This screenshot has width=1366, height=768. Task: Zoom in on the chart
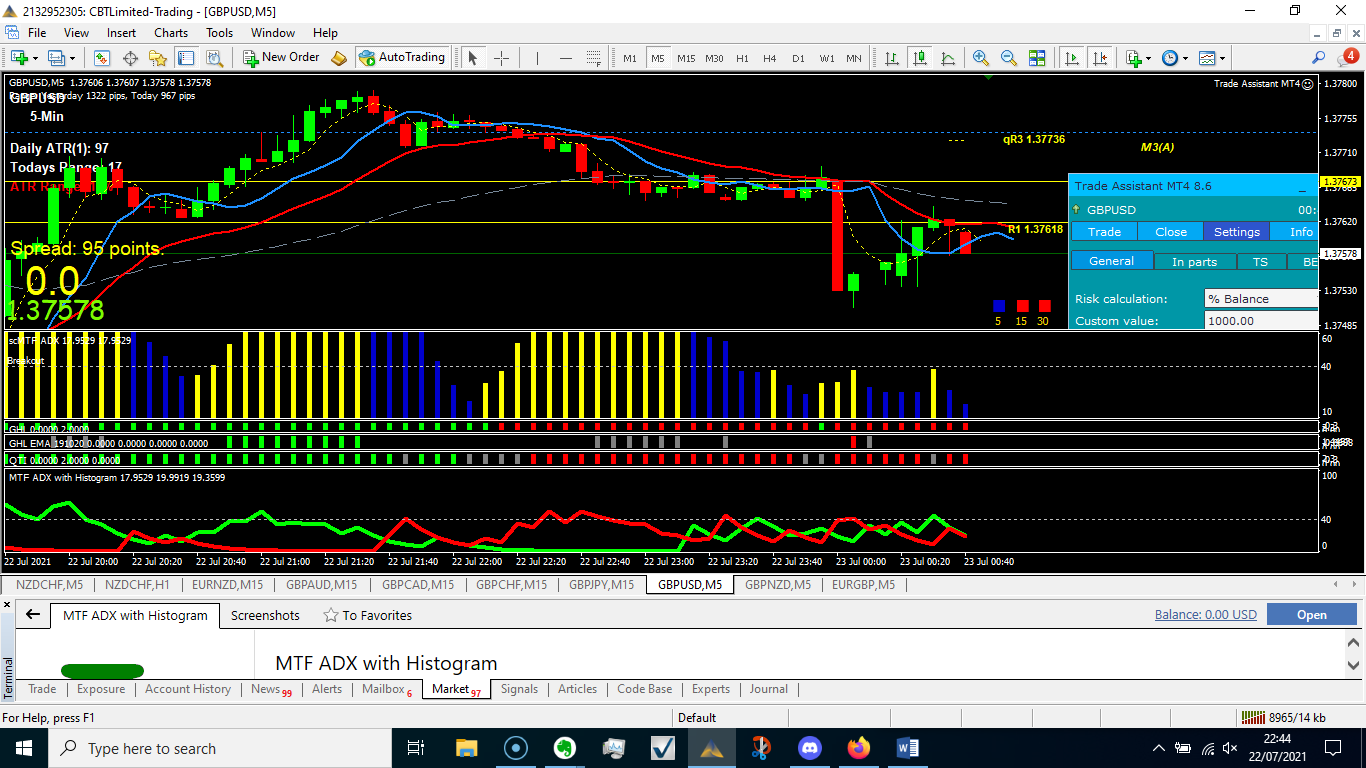tap(981, 58)
